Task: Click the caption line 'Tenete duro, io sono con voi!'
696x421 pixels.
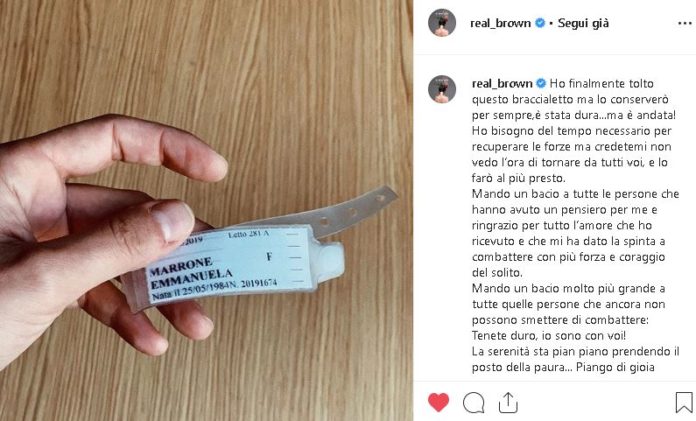Action: point(549,335)
